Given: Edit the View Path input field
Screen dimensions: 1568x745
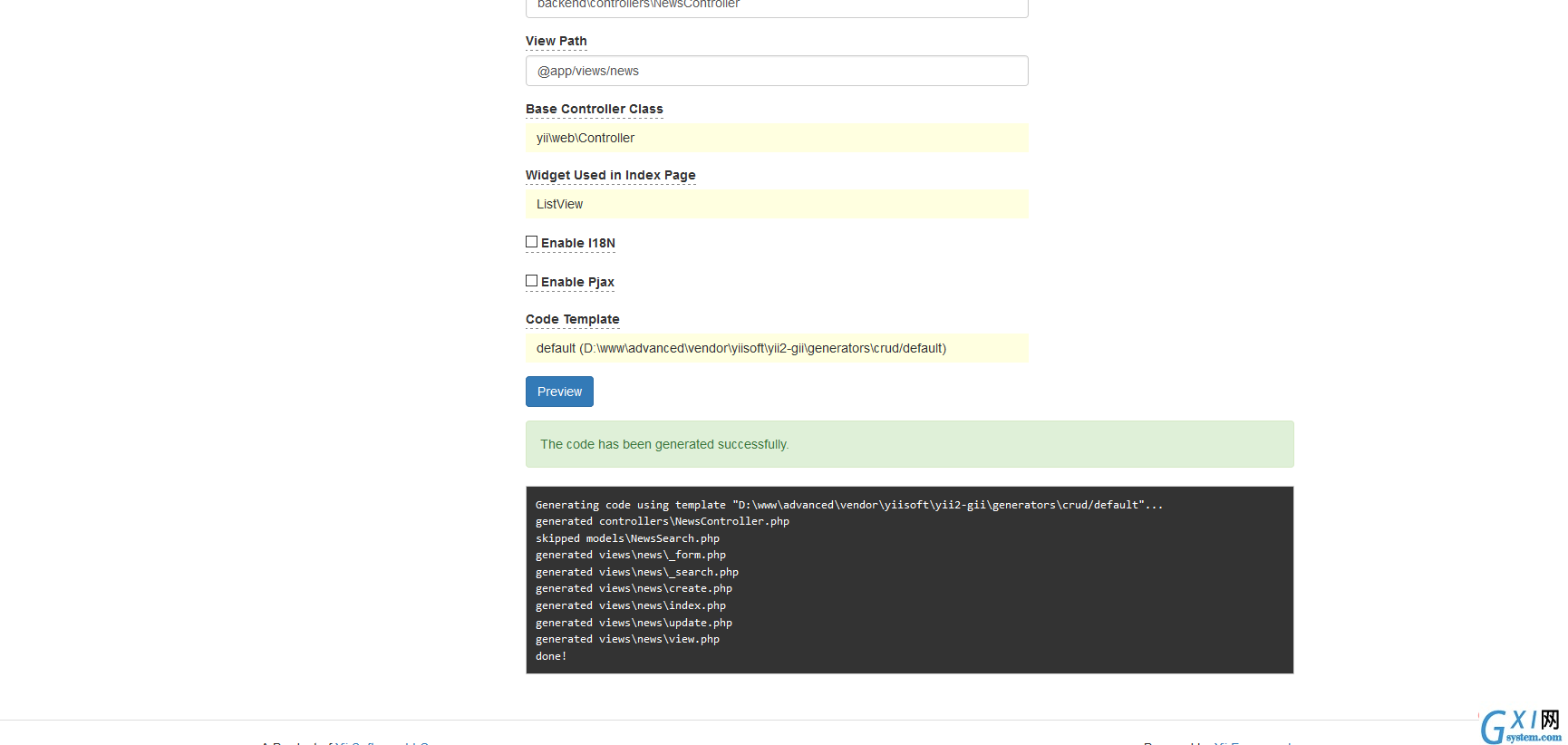Looking at the screenshot, I should pyautogui.click(x=777, y=71).
